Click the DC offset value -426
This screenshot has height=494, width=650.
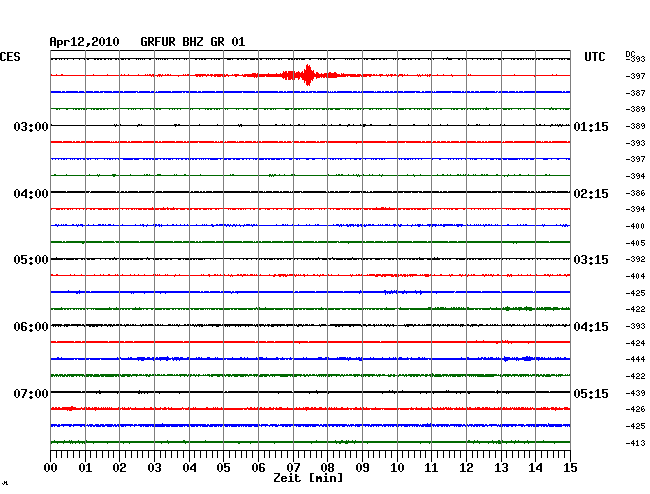point(635,409)
